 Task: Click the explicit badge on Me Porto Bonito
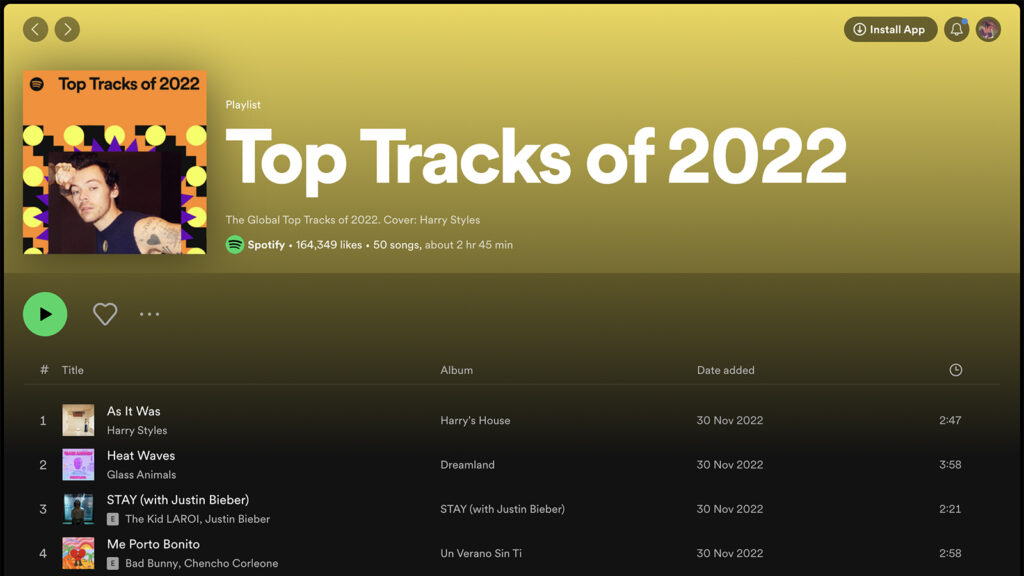(113, 564)
